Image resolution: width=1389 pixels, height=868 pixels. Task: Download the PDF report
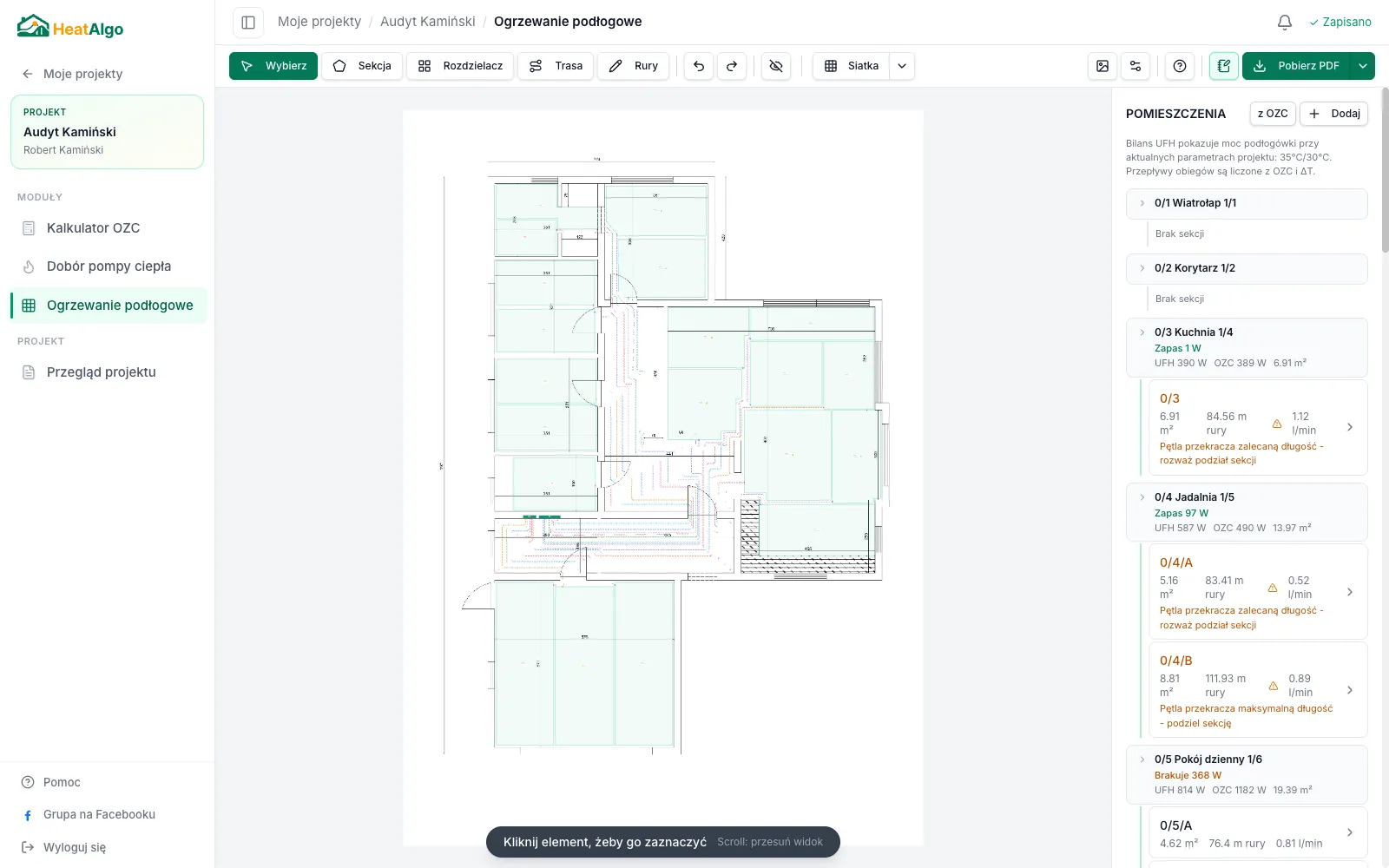click(x=1297, y=66)
